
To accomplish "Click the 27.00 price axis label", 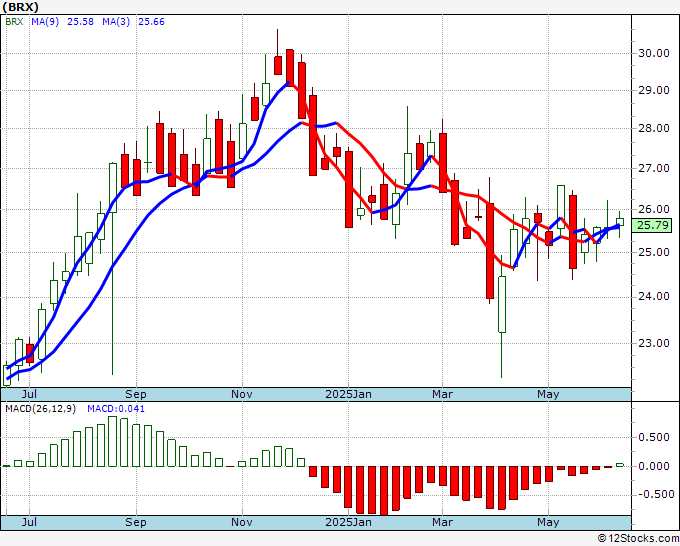I will click(654, 168).
